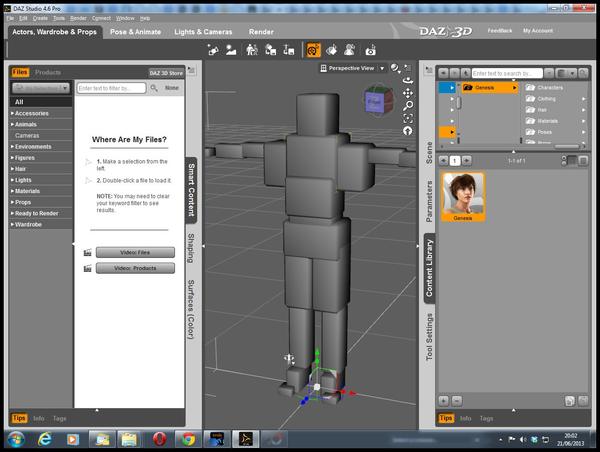Open the Parameters pane tab

click(429, 201)
